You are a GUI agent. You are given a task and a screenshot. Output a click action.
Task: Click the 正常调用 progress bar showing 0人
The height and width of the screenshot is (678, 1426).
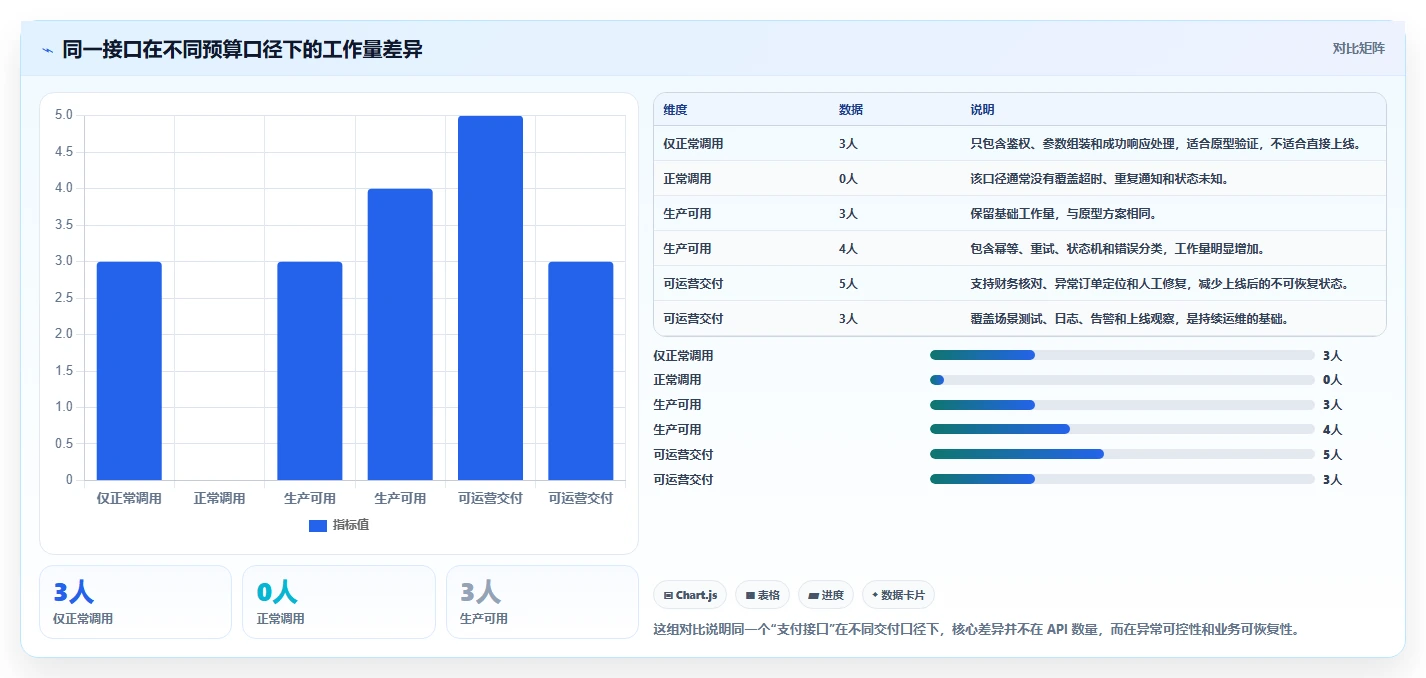1122,380
